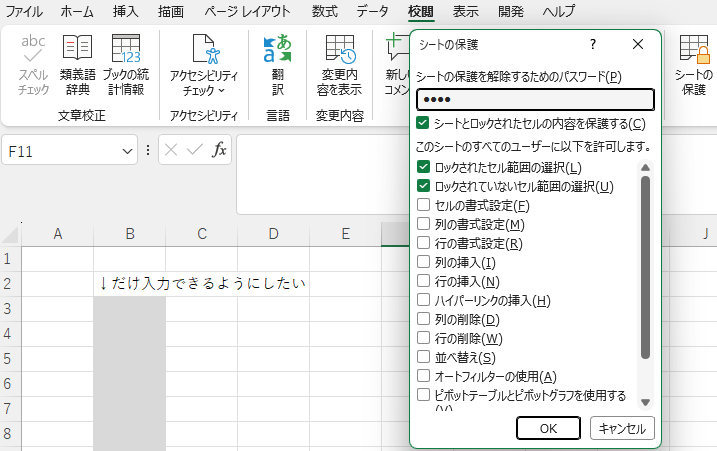Toggle シートとロックされたセルの内容を保護する checkbox
This screenshot has width=717, height=451.
coord(423,123)
